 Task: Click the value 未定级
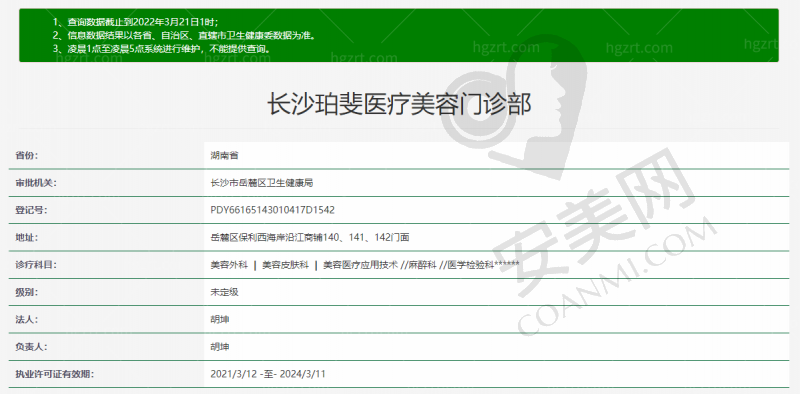click(224, 292)
